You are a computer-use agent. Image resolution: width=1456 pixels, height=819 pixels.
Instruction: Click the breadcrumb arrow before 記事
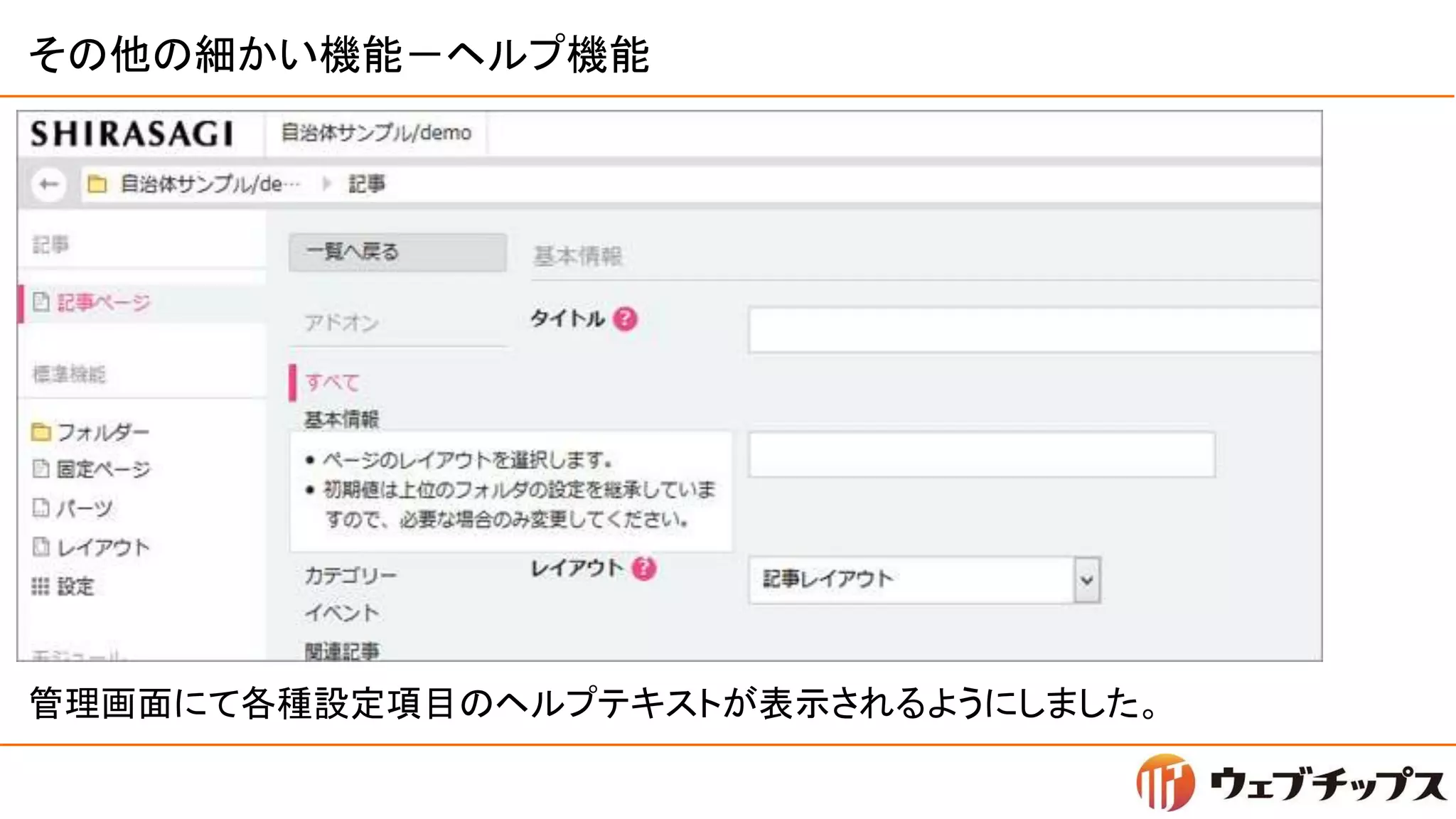point(326,184)
